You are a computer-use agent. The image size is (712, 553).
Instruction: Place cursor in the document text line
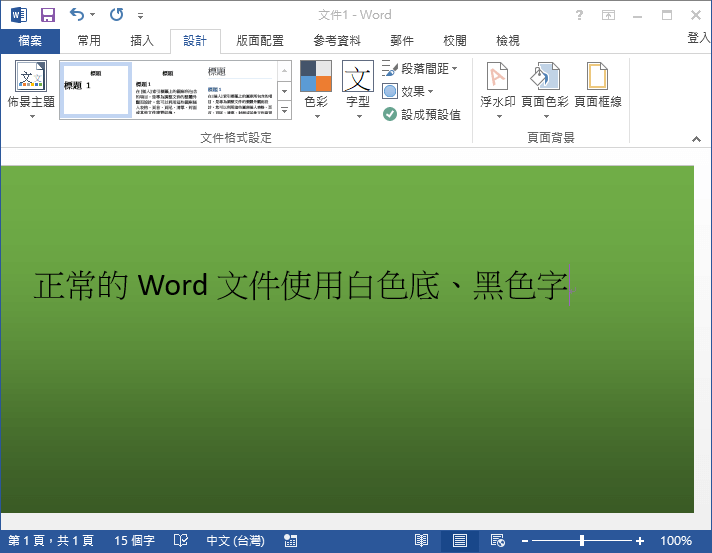(x=301, y=286)
